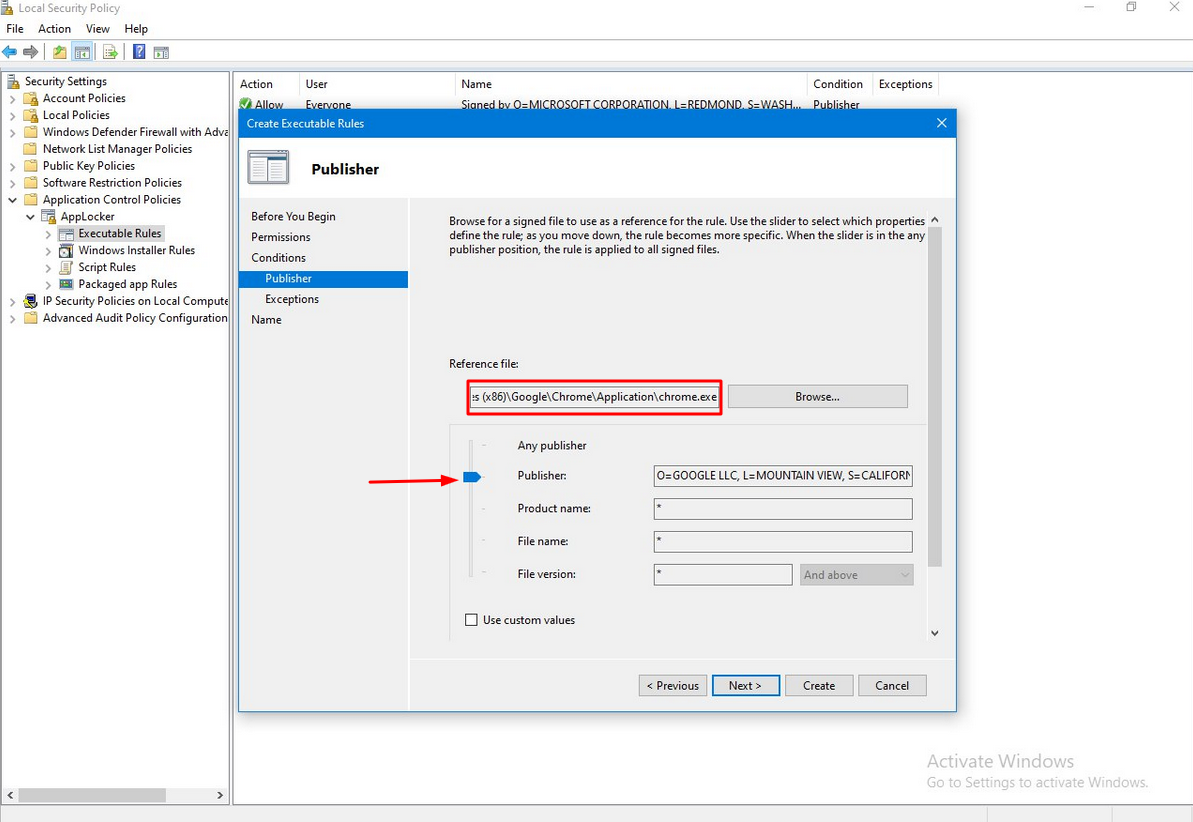Click the Windows Installer Rules icon
The image size is (1193, 822).
coord(67,250)
